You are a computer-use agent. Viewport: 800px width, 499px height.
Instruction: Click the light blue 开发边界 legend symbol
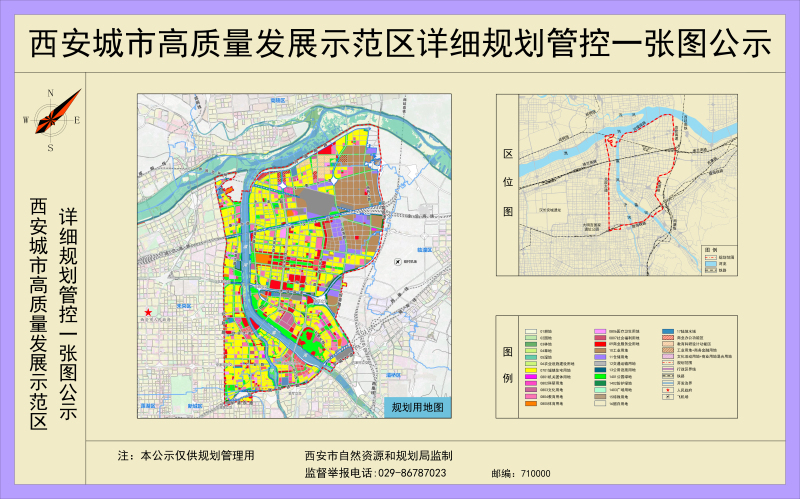(668, 383)
